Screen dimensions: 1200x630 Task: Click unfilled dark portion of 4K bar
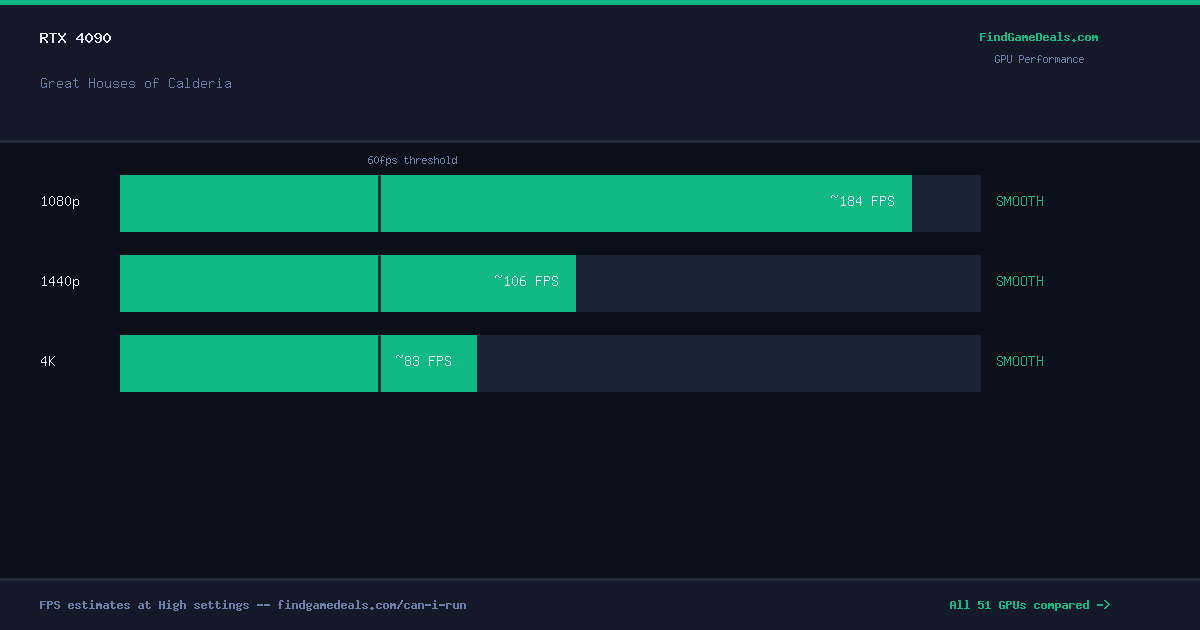(x=729, y=363)
